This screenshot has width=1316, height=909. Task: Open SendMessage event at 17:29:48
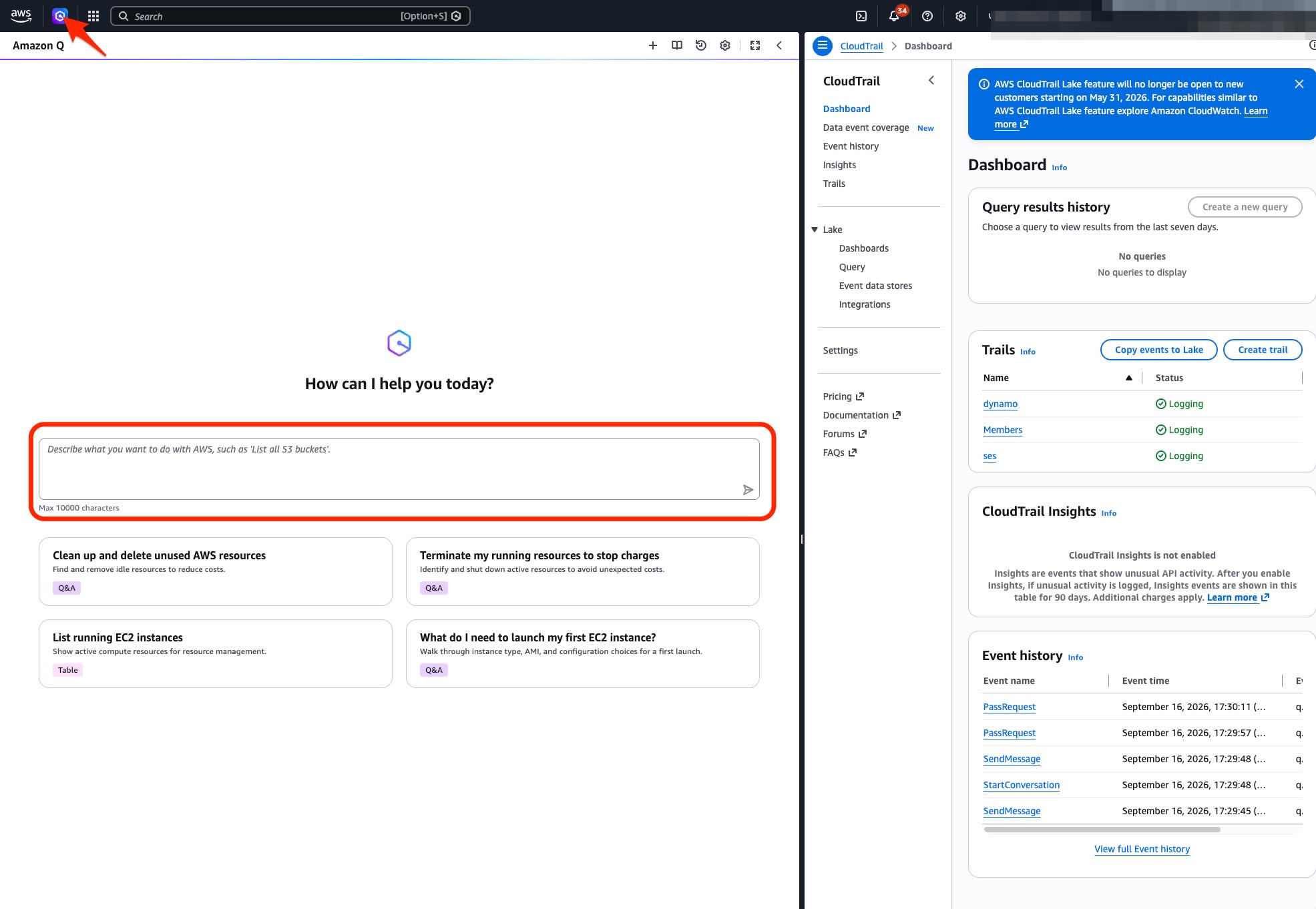1012,759
